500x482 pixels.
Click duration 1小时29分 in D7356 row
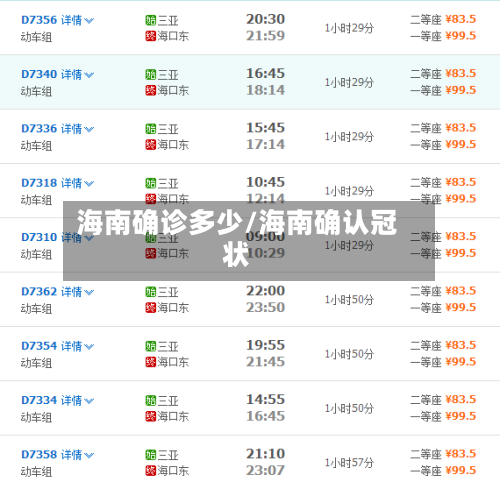click(349, 28)
